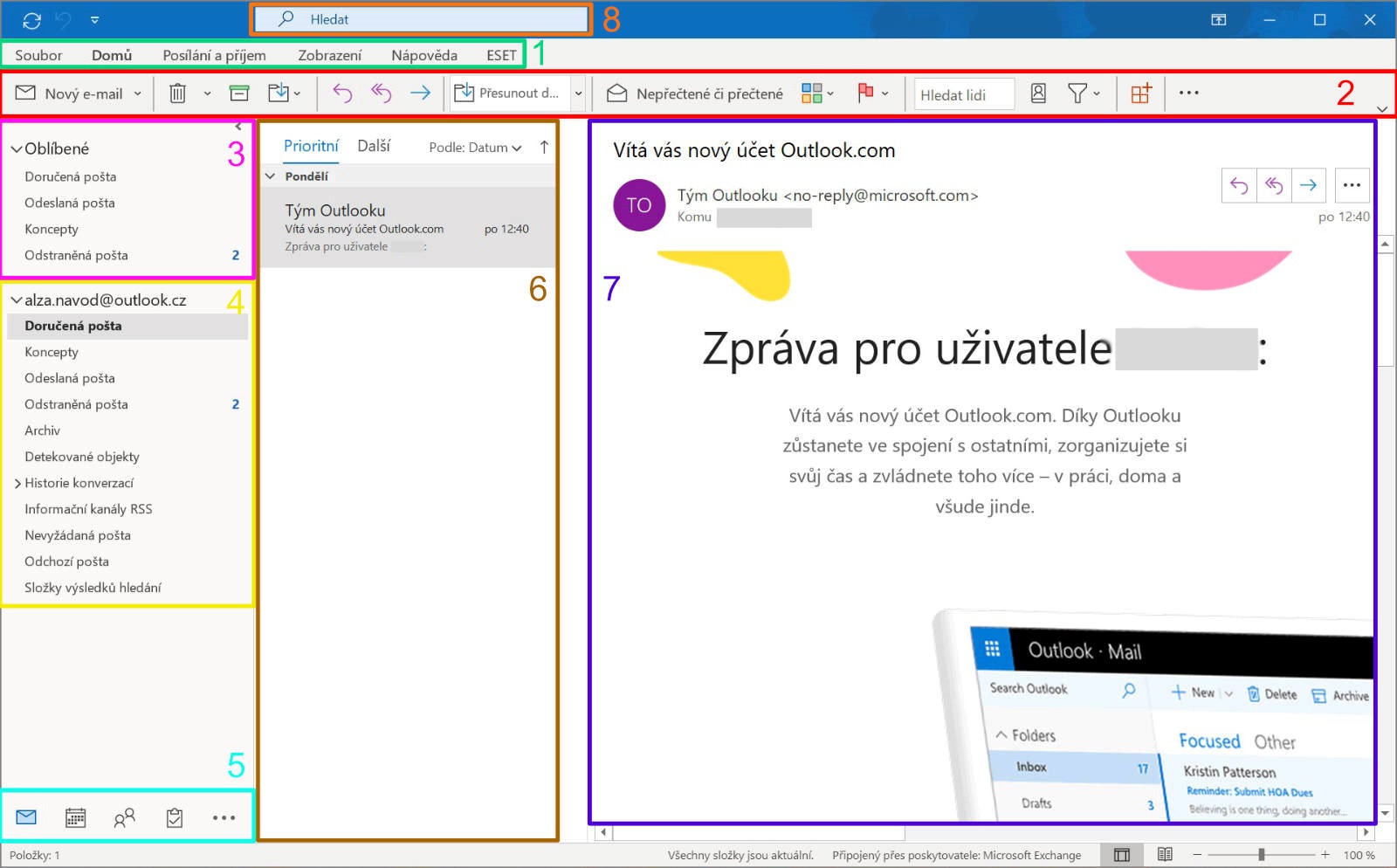Image resolution: width=1397 pixels, height=868 pixels.
Task: Open the ribbon more commands ellipsis
Action: [x=1189, y=93]
